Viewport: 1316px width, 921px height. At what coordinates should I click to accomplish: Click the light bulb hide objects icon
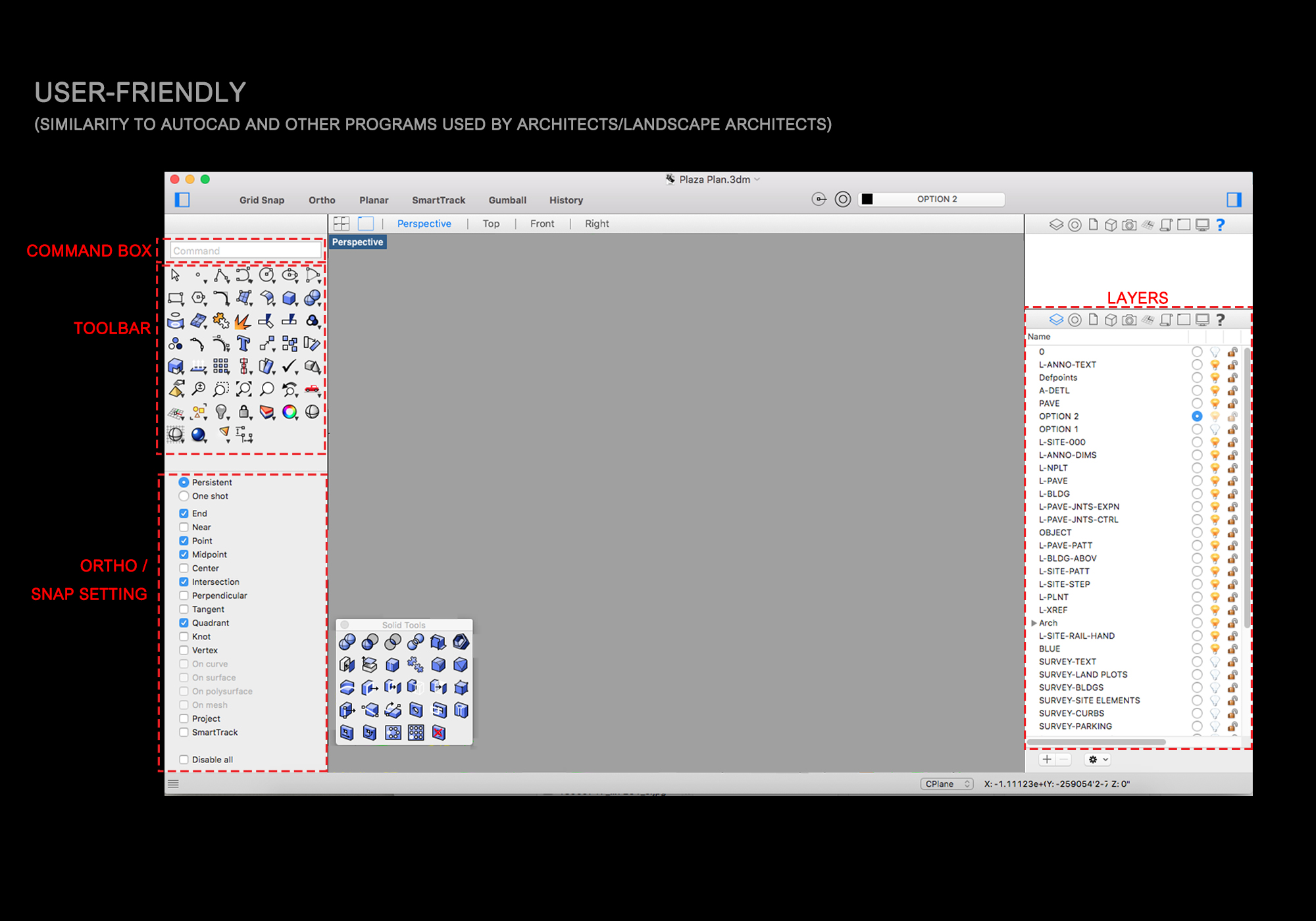(222, 412)
